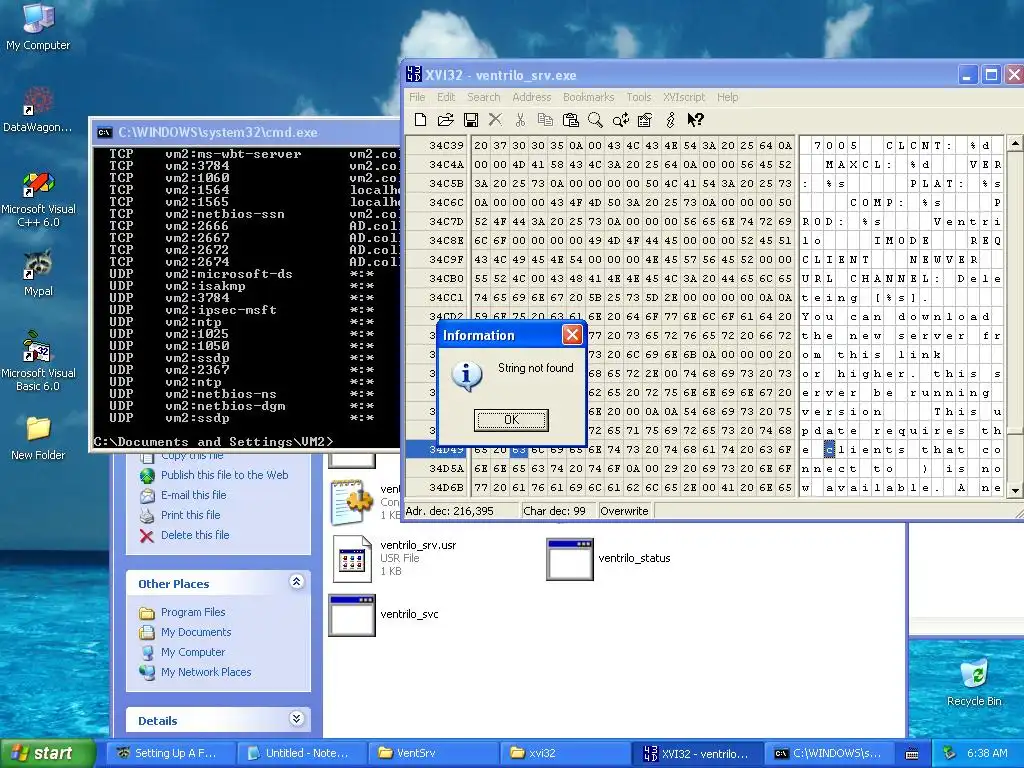Image resolution: width=1024 pixels, height=768 pixels.
Task: Open the Help menu in XVI32
Action: point(728,97)
